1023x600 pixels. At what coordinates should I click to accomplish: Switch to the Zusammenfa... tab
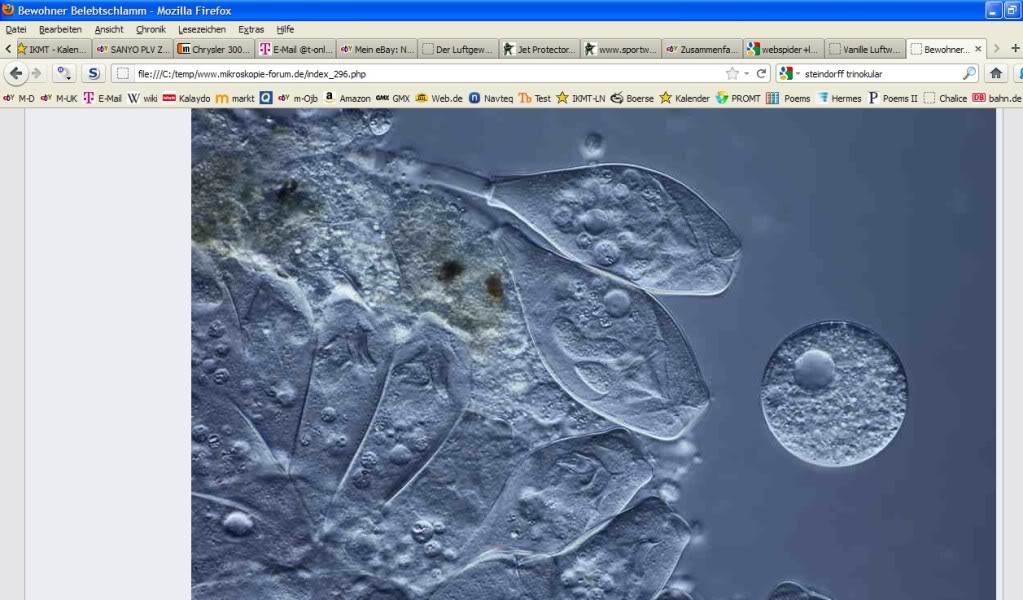[702, 49]
